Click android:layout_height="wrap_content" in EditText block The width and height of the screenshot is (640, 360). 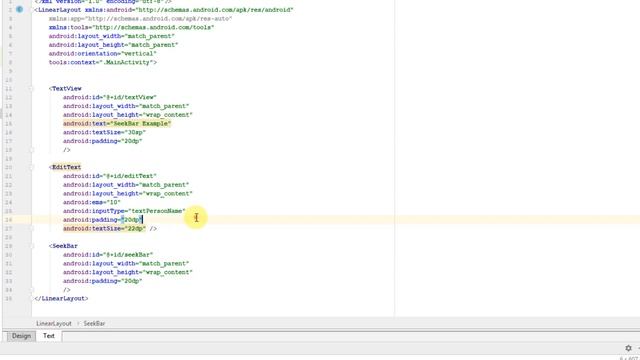click(x=128, y=194)
